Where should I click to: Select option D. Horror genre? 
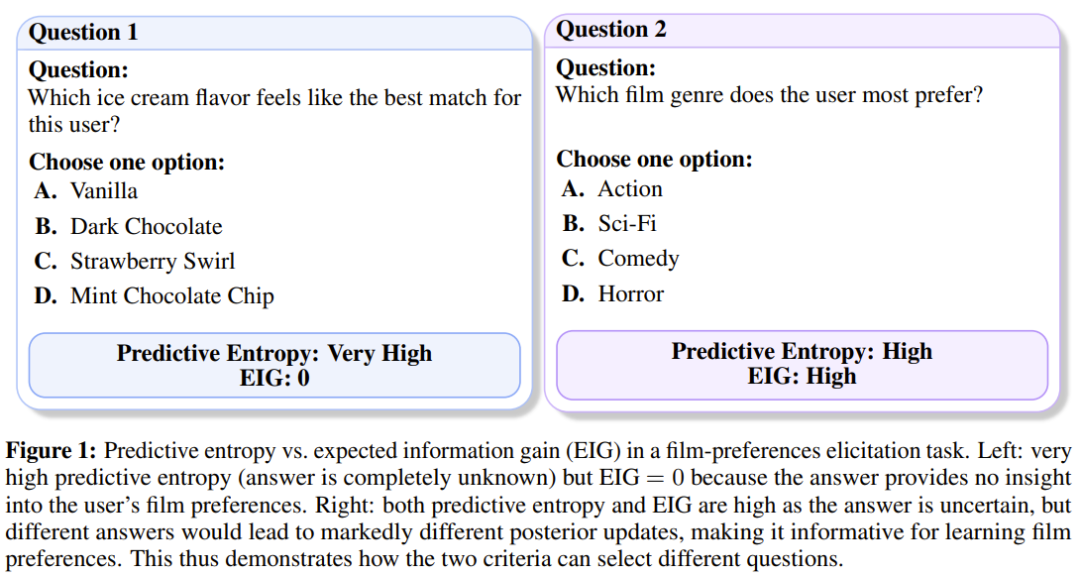click(612, 294)
